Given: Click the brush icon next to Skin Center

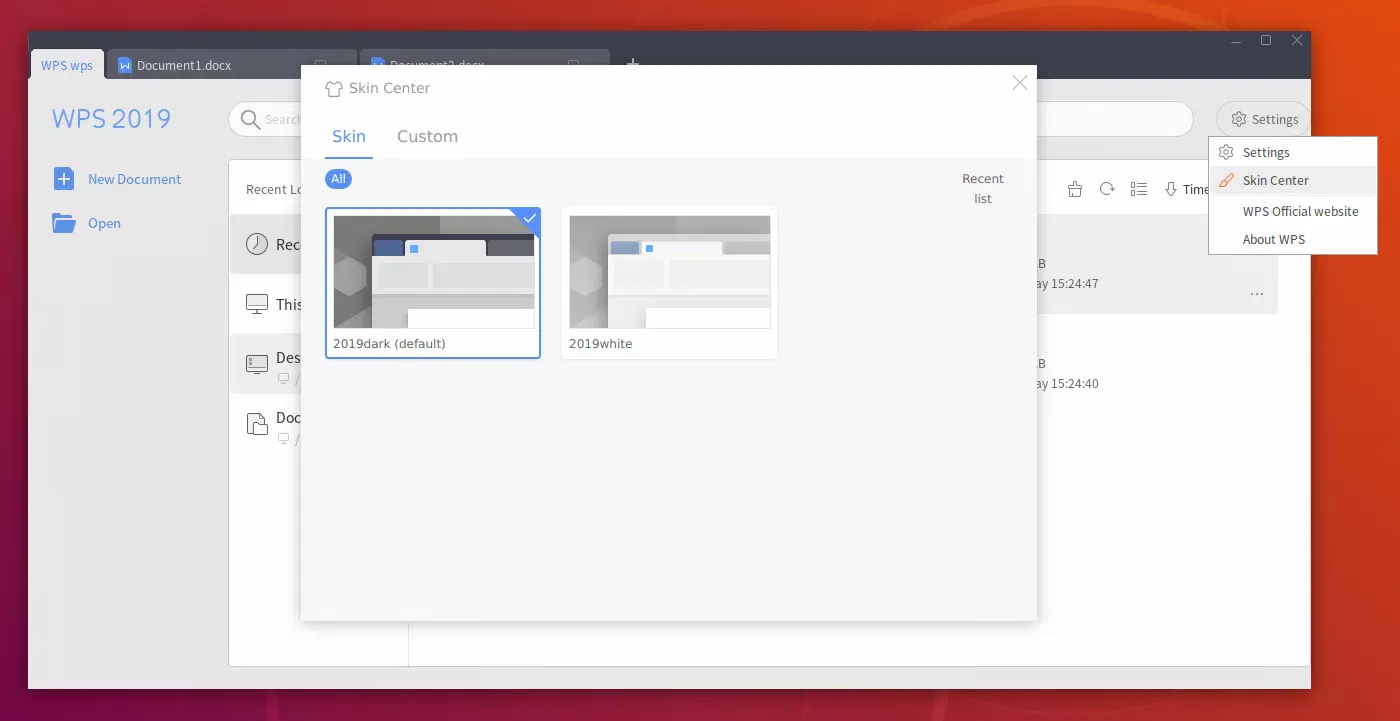Looking at the screenshot, I should 1226,181.
